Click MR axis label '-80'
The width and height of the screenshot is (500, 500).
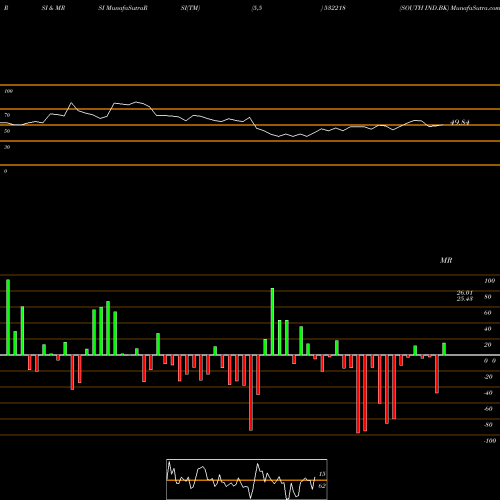coord(488,425)
